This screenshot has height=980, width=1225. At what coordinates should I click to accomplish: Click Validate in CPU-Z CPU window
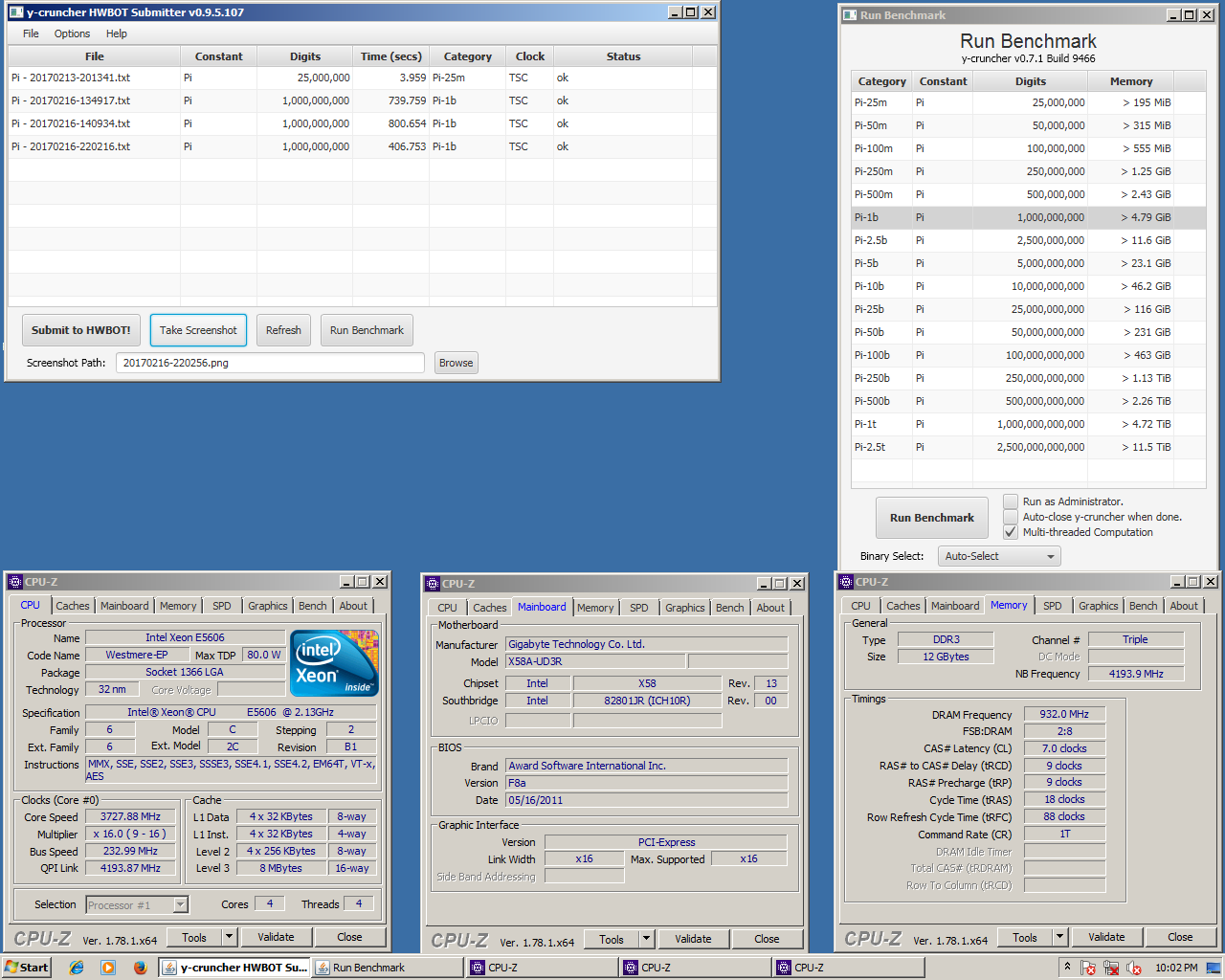click(276, 937)
